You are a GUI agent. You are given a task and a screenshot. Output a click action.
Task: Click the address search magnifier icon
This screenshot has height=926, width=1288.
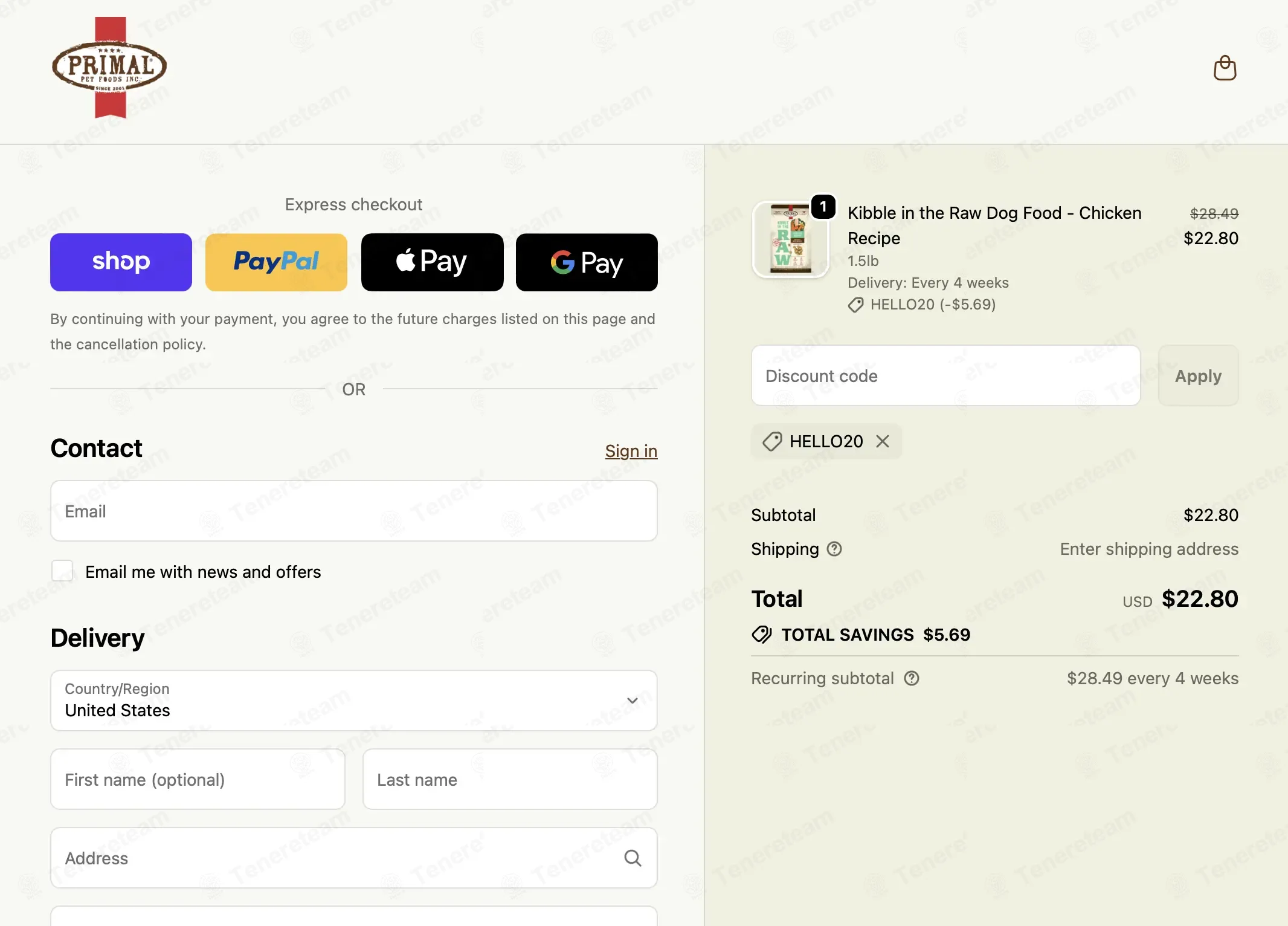tap(633, 858)
